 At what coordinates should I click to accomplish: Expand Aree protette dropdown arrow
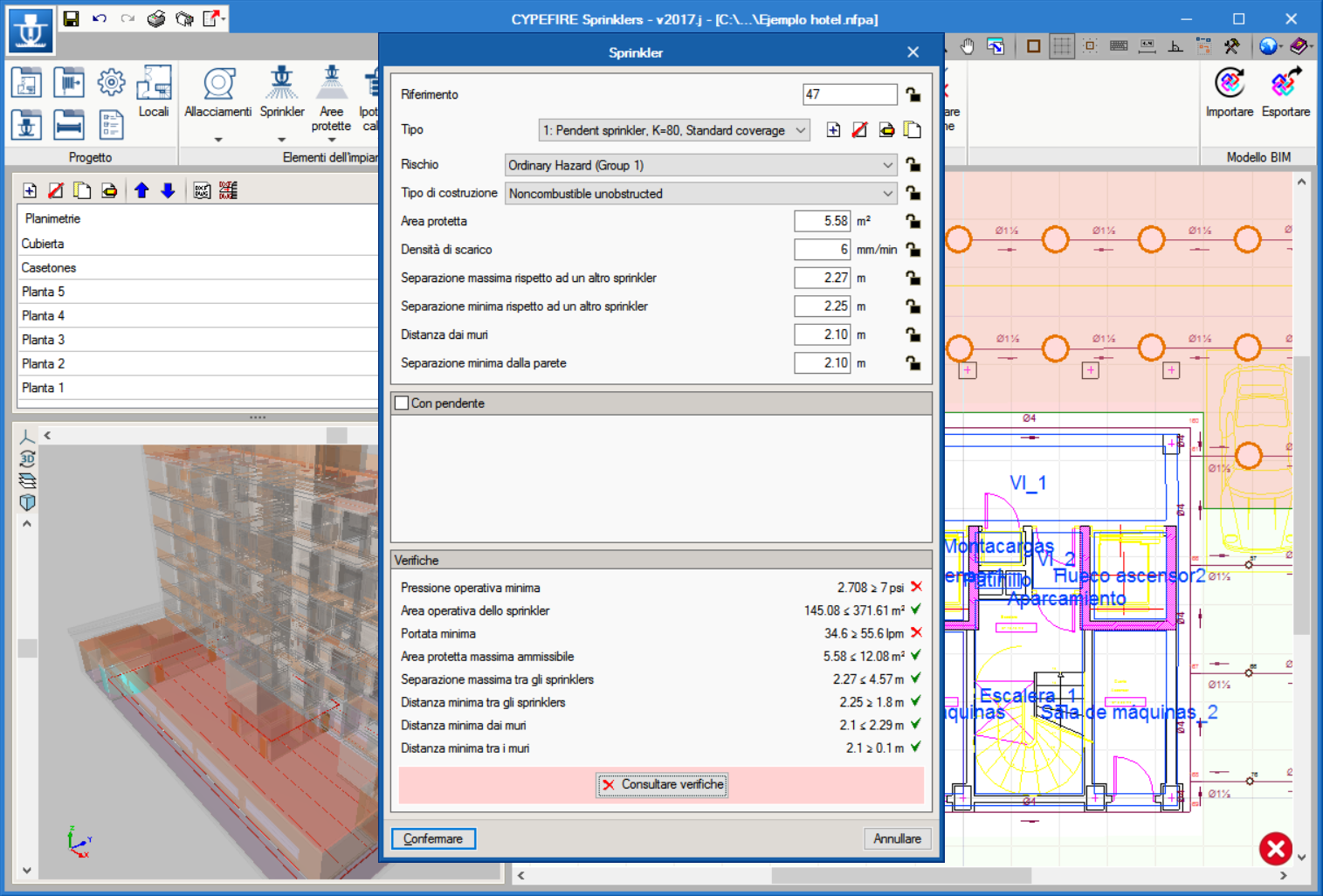pos(332,140)
